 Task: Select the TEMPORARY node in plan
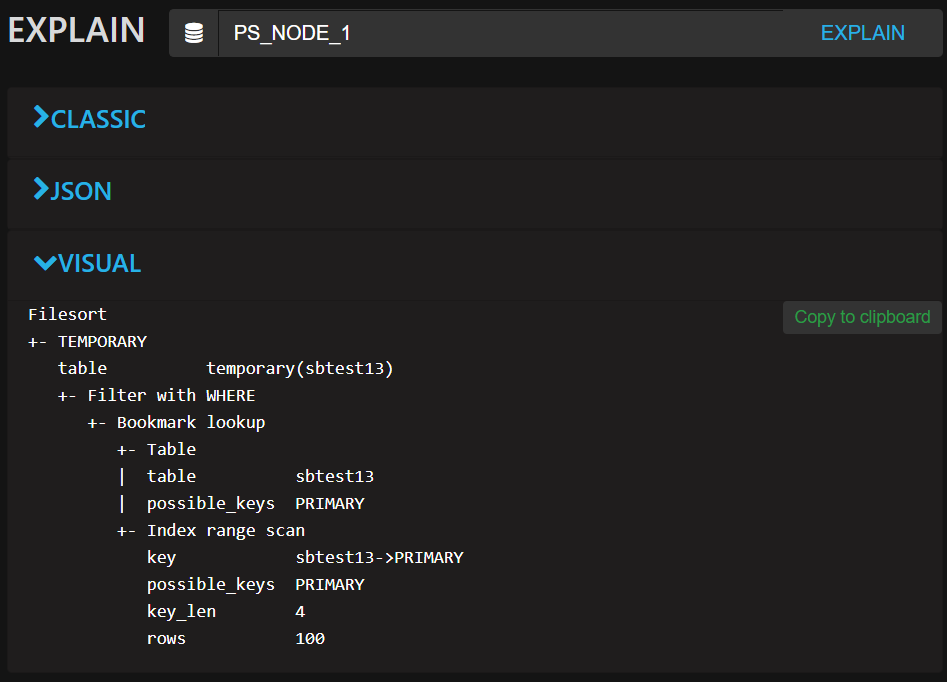click(x=102, y=342)
